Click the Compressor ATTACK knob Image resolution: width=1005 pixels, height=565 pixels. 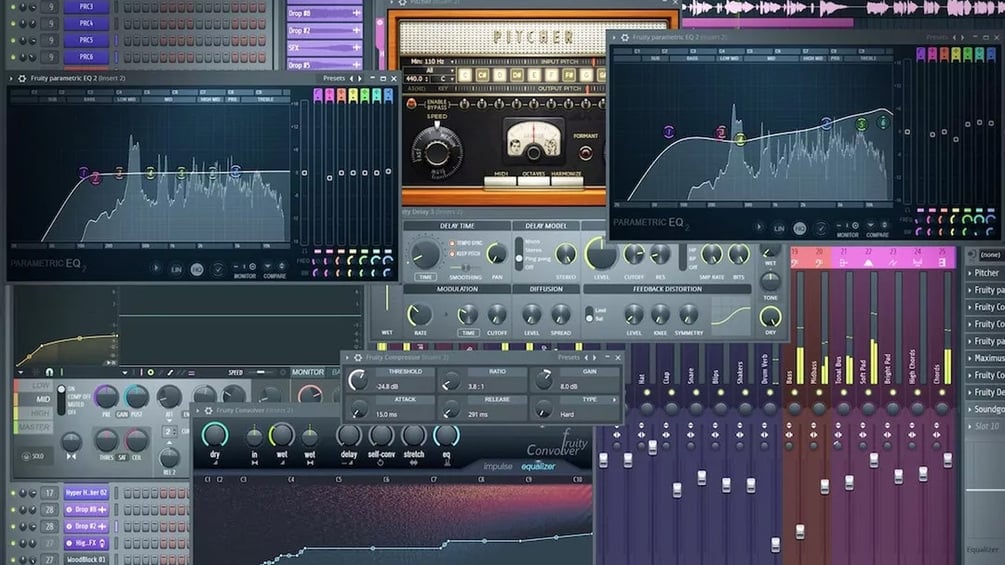(x=358, y=409)
